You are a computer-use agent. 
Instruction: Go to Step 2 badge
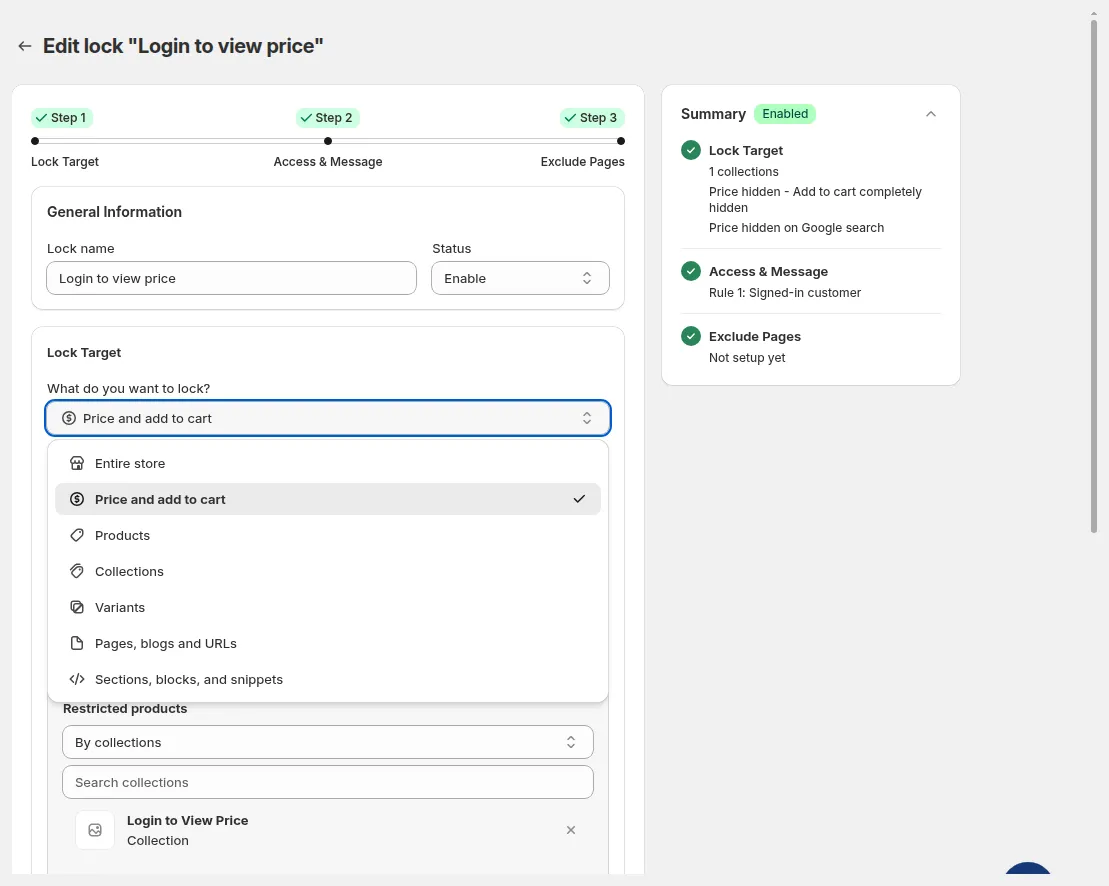328,117
